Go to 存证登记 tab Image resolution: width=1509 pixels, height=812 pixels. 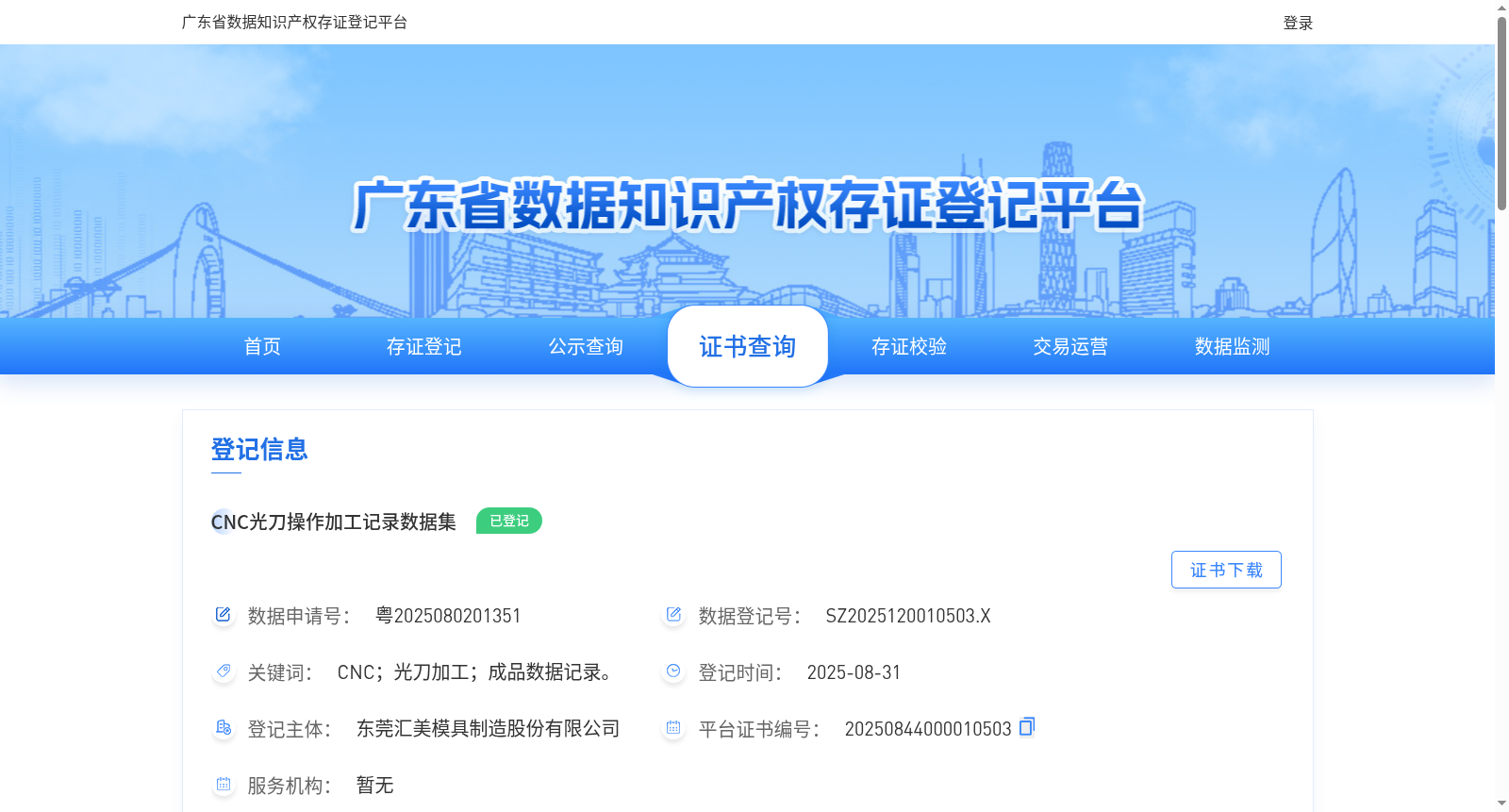point(424,346)
